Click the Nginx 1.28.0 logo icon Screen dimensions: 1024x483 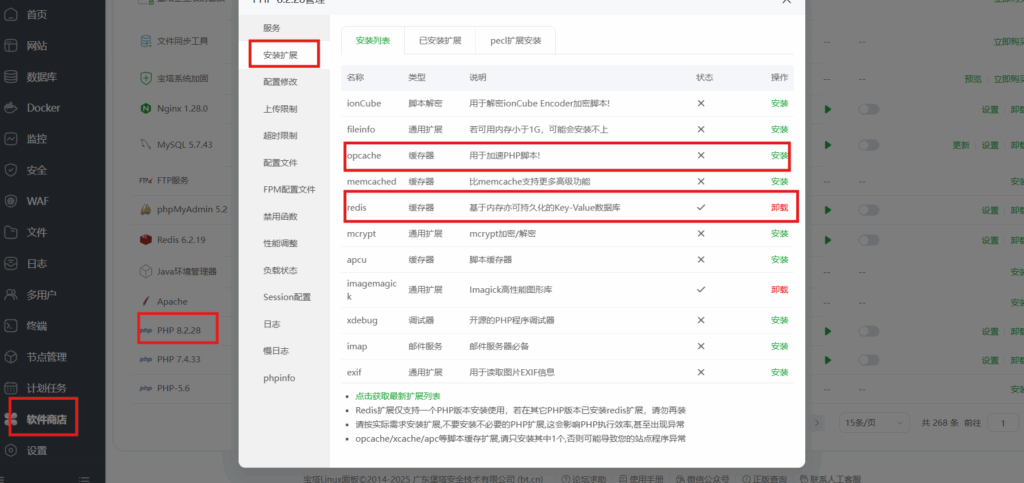(x=146, y=108)
